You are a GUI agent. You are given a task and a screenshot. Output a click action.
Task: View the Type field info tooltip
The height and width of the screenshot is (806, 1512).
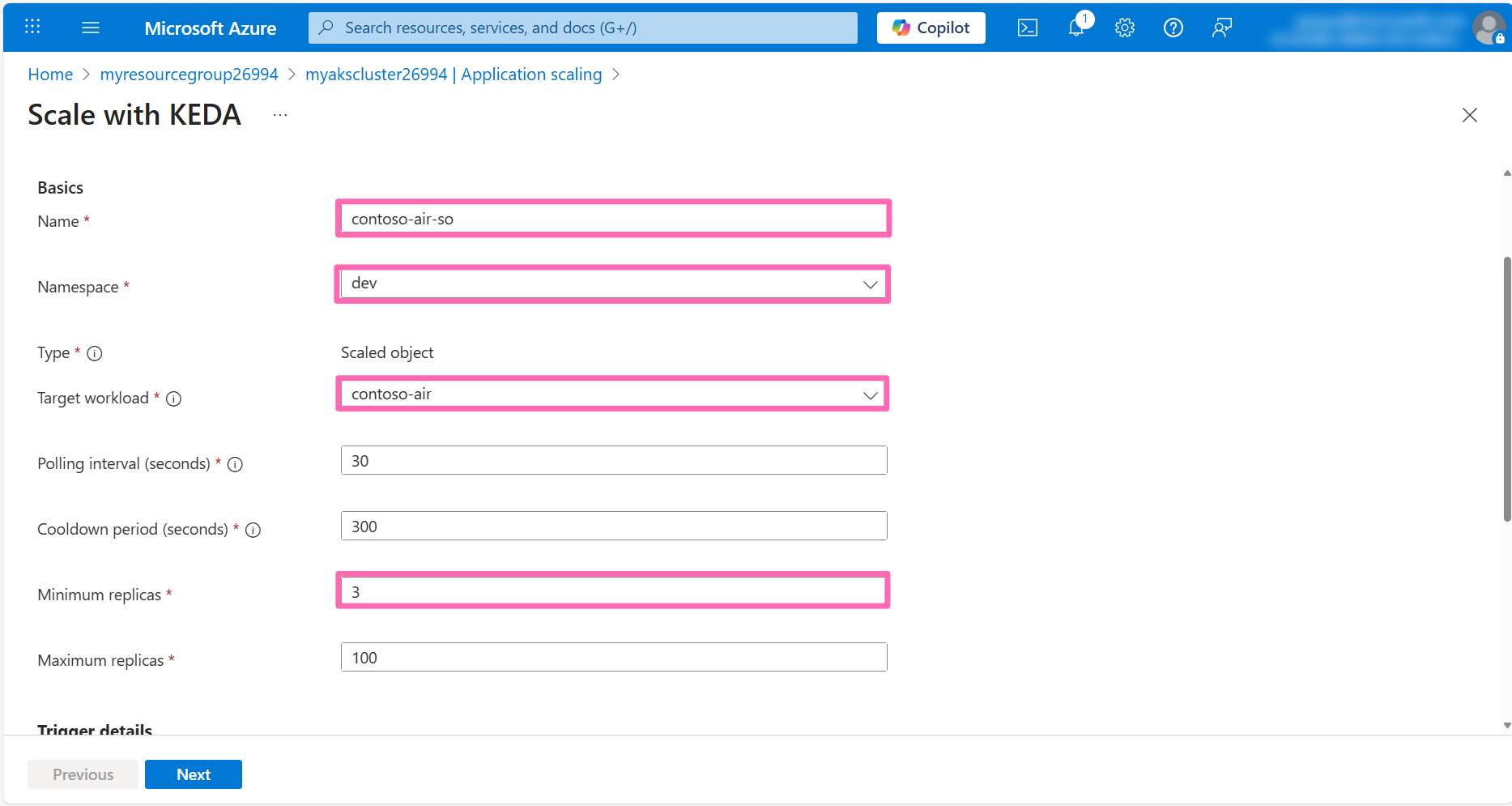[95, 353]
